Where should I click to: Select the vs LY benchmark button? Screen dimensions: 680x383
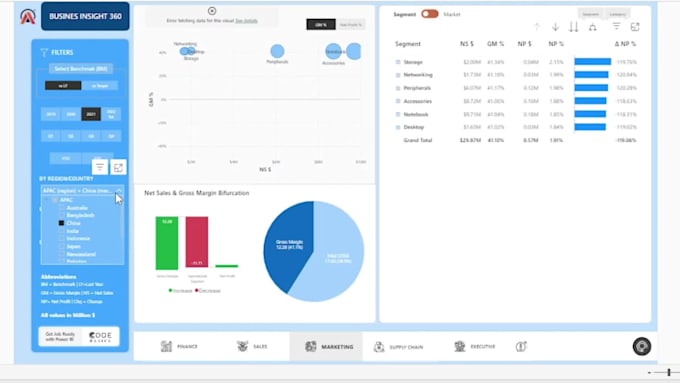point(63,85)
